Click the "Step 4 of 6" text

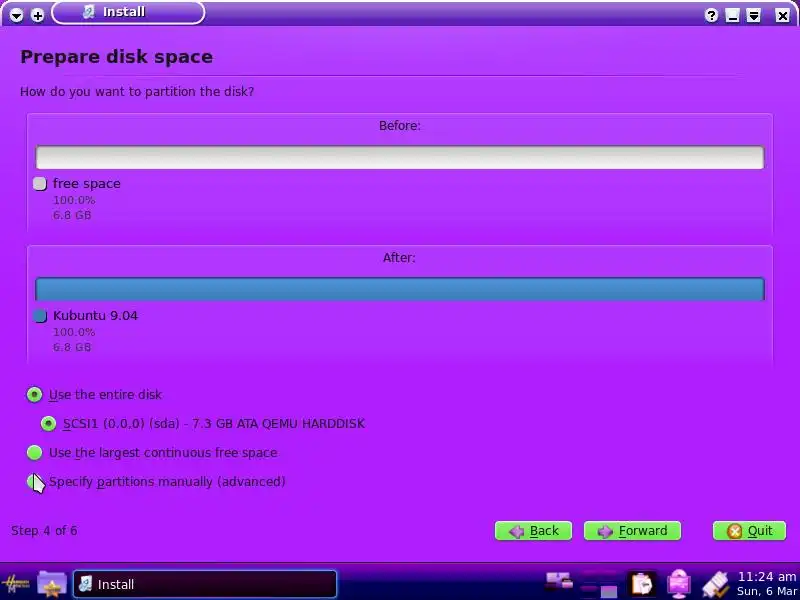44,531
